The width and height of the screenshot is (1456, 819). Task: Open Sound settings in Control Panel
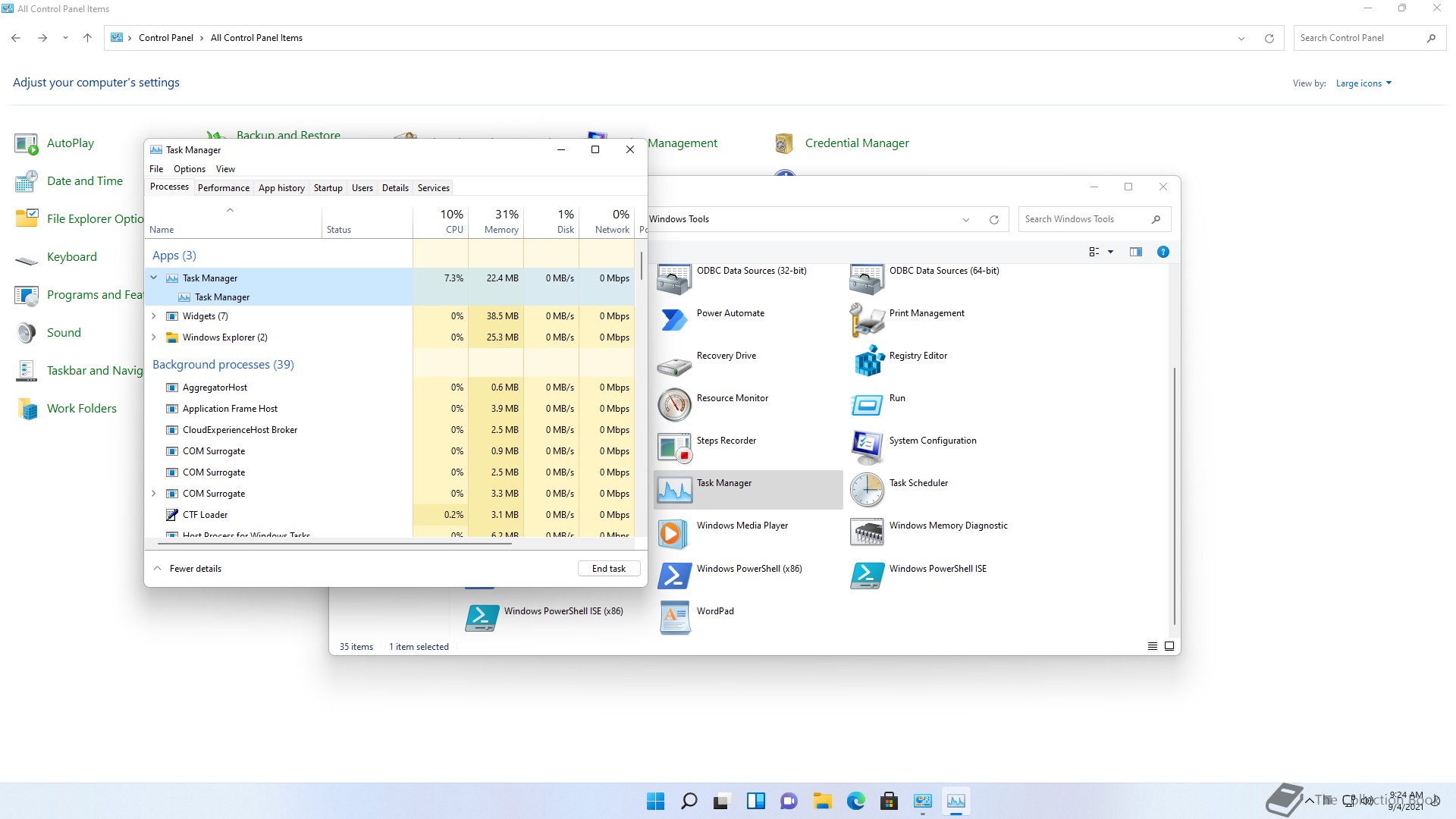[x=64, y=333]
